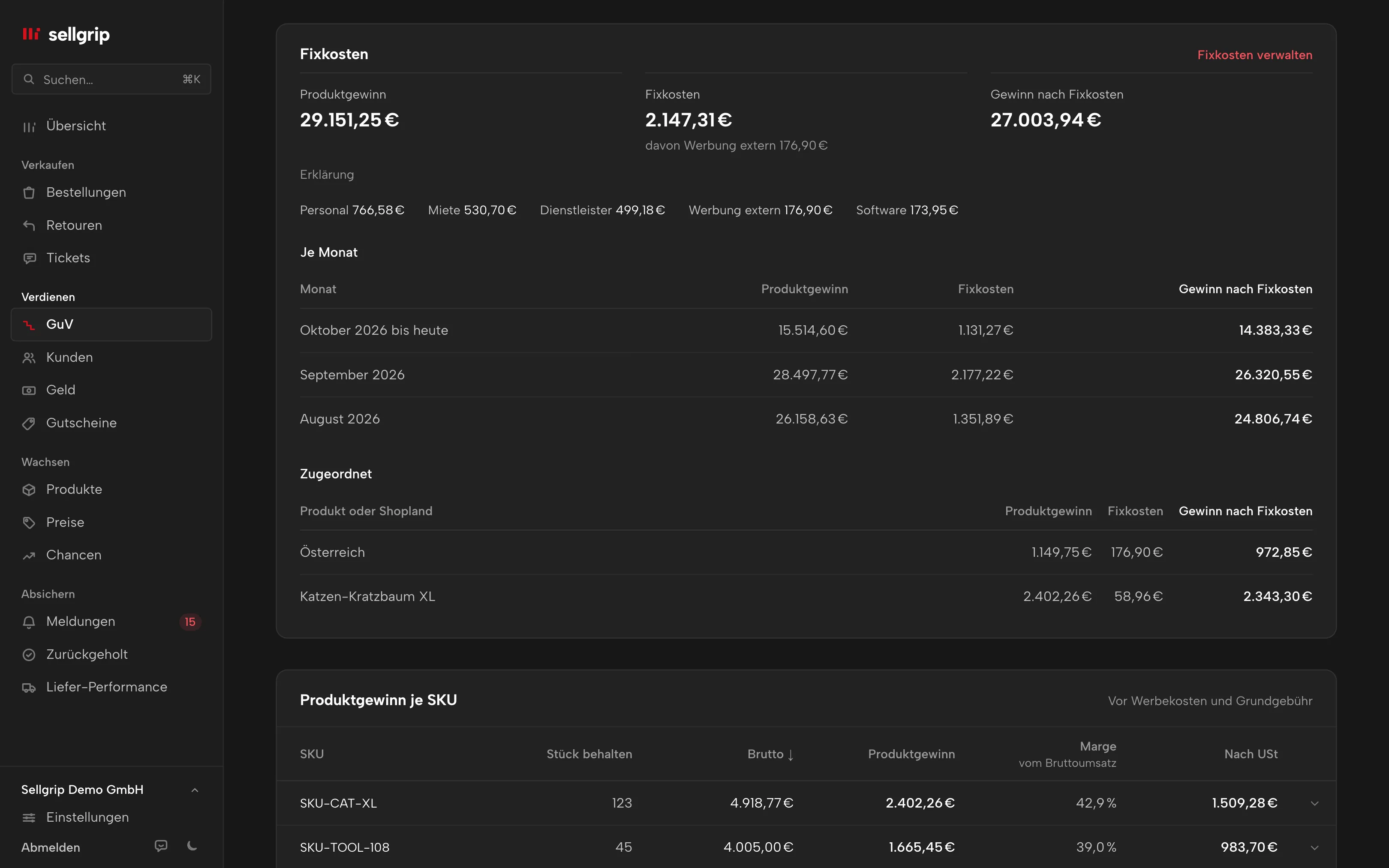The image size is (1389, 868).
Task: Click the Preise price tag icon
Action: 29,523
